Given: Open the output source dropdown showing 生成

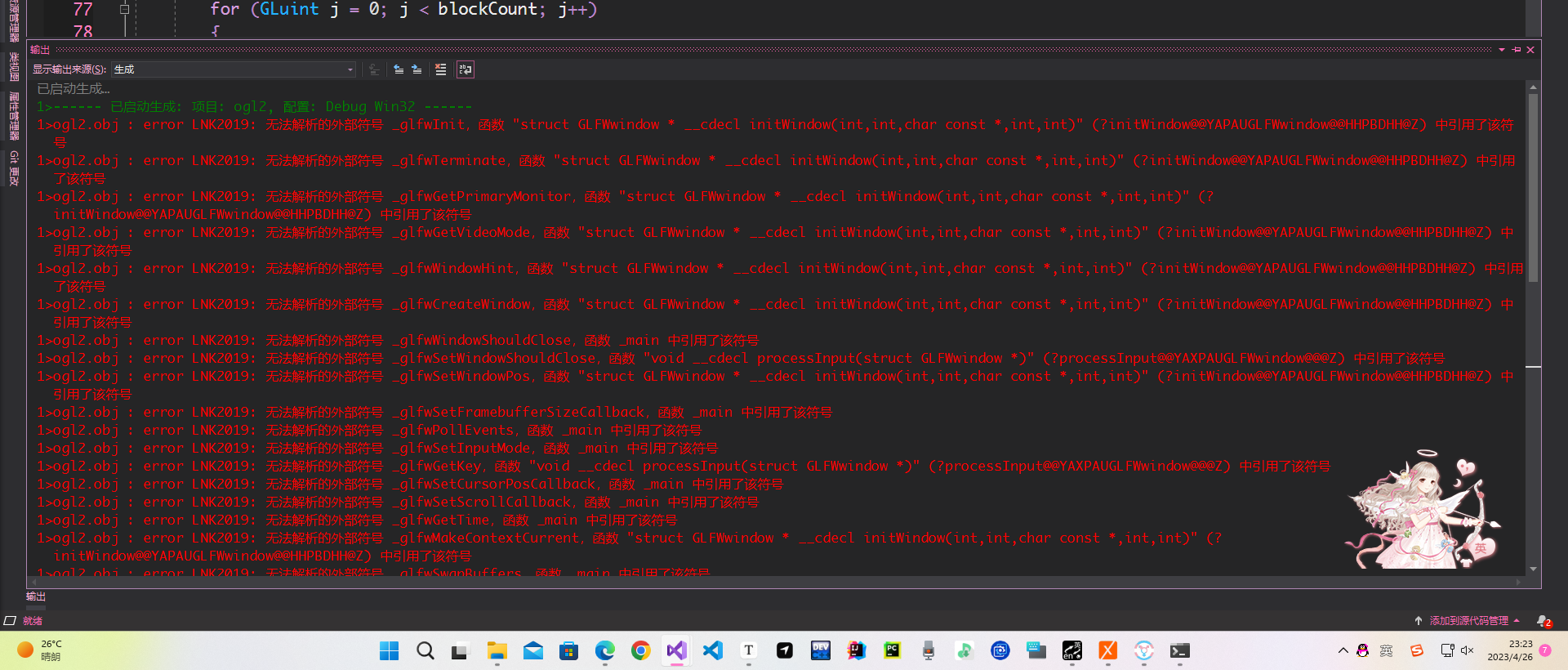Looking at the screenshot, I should (x=234, y=69).
